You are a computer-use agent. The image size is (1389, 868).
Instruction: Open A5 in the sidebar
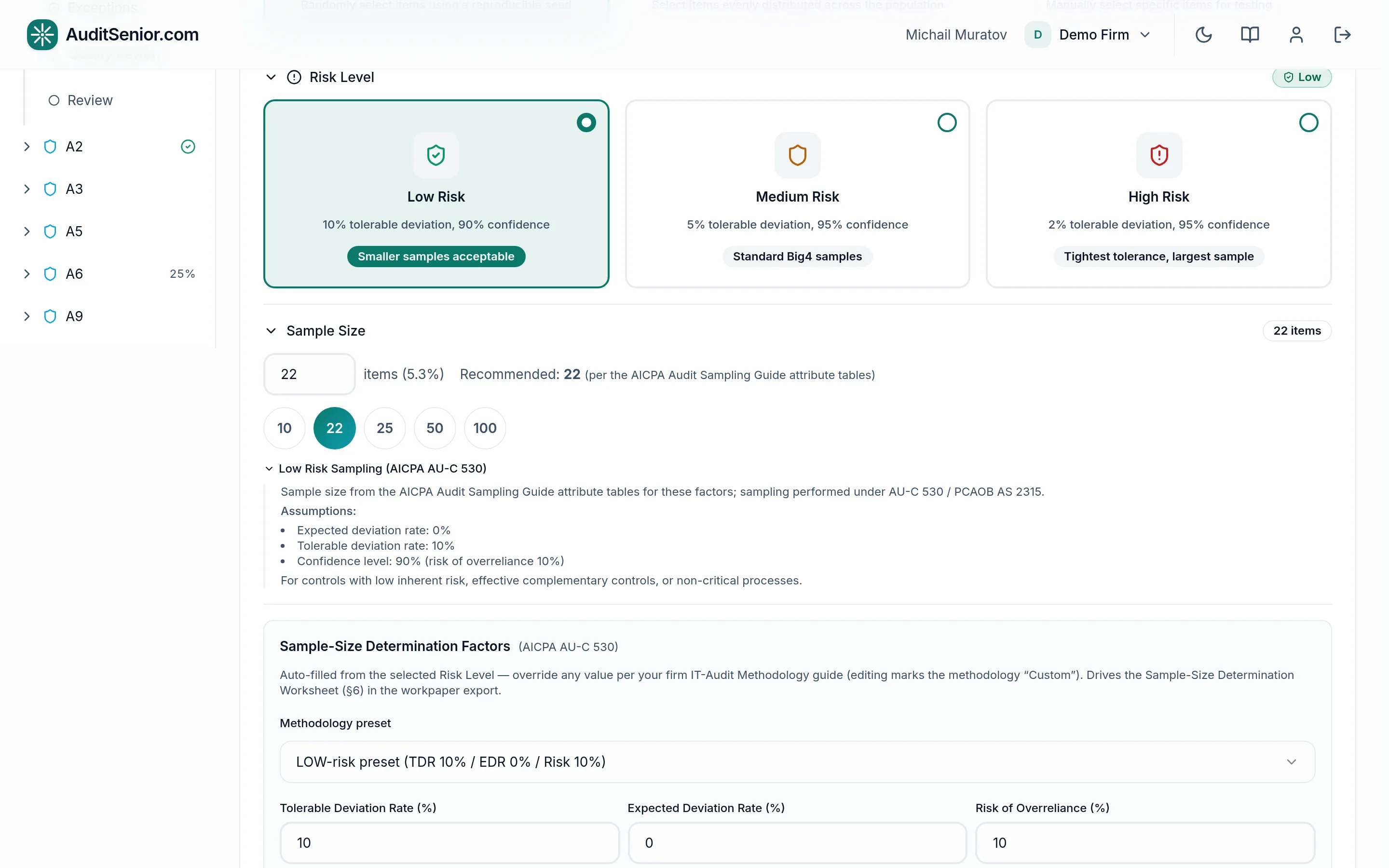pos(74,231)
